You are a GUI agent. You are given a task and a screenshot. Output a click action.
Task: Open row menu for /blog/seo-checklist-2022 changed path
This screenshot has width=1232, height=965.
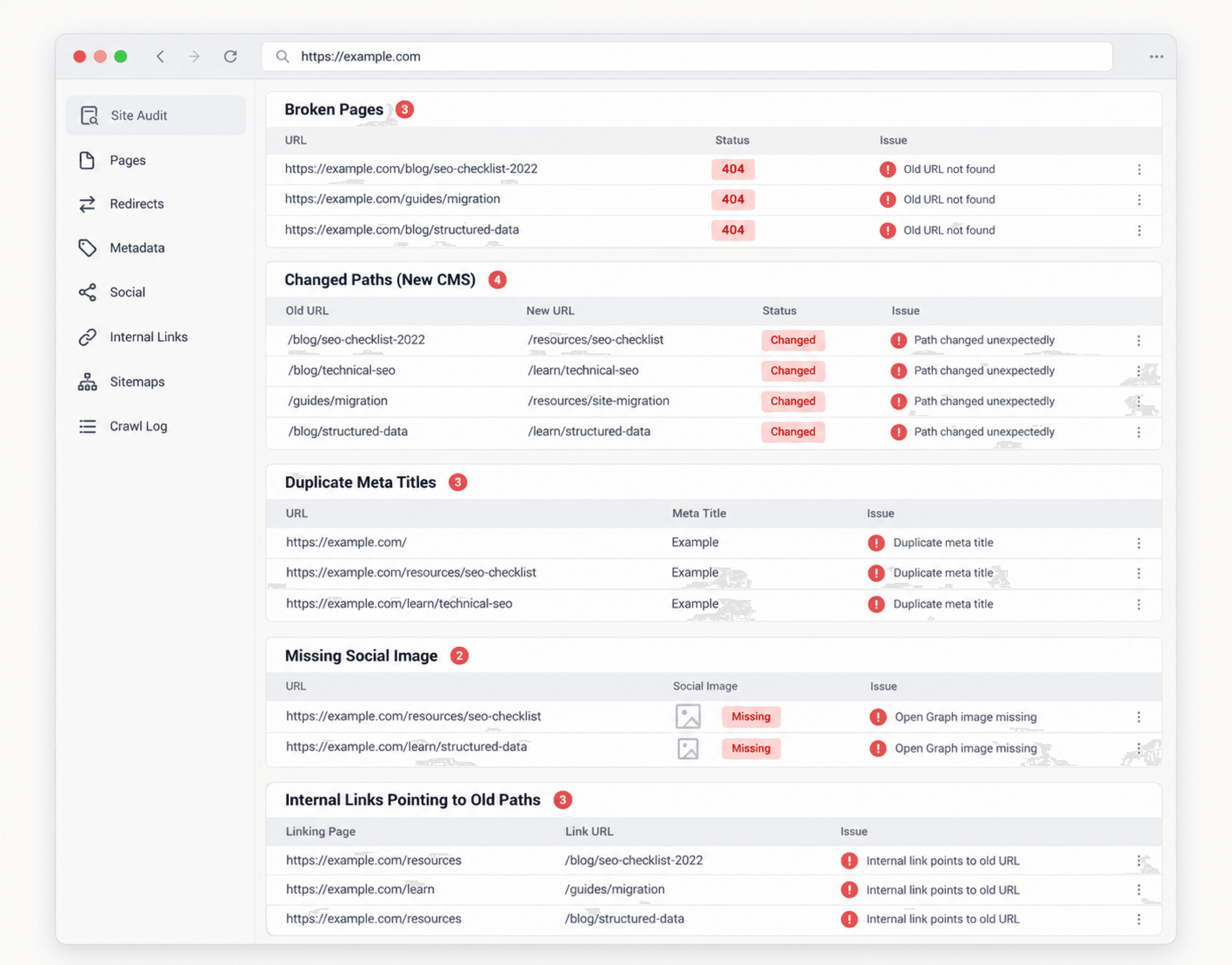click(1139, 341)
